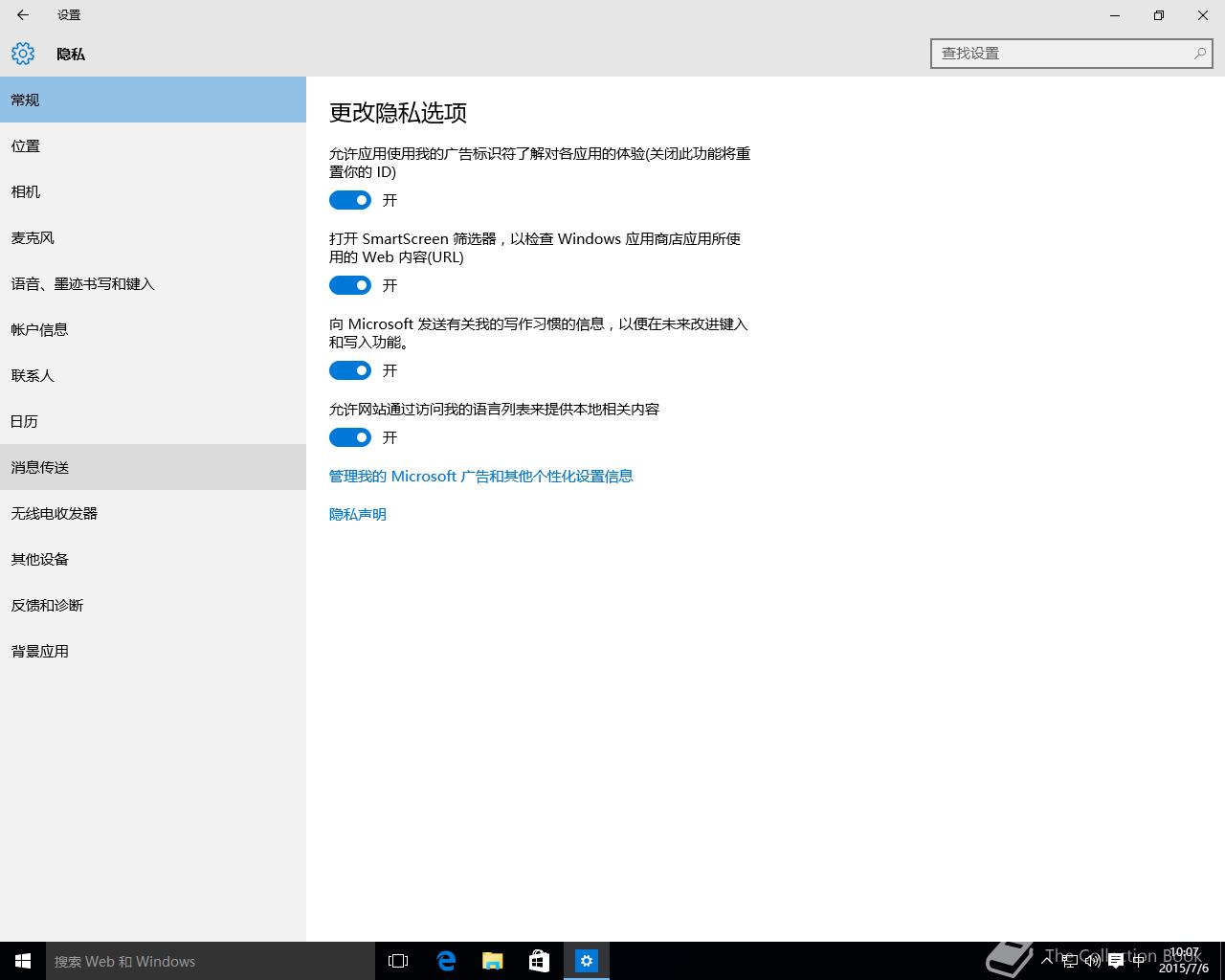Open the Windows Start menu
The height and width of the screenshot is (980, 1225).
[x=23, y=961]
